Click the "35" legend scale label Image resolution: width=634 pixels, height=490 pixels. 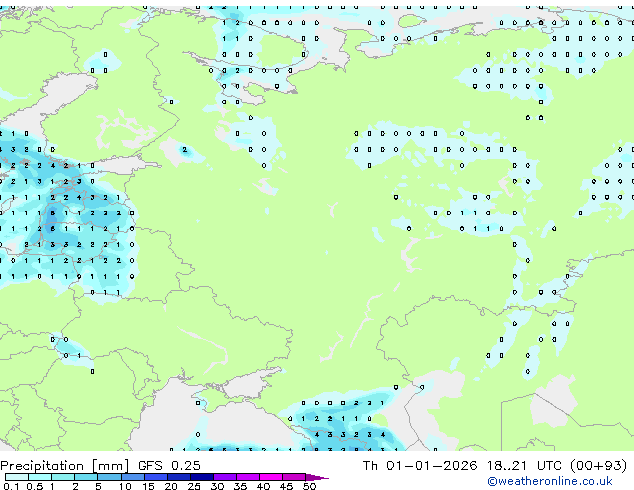point(240,486)
